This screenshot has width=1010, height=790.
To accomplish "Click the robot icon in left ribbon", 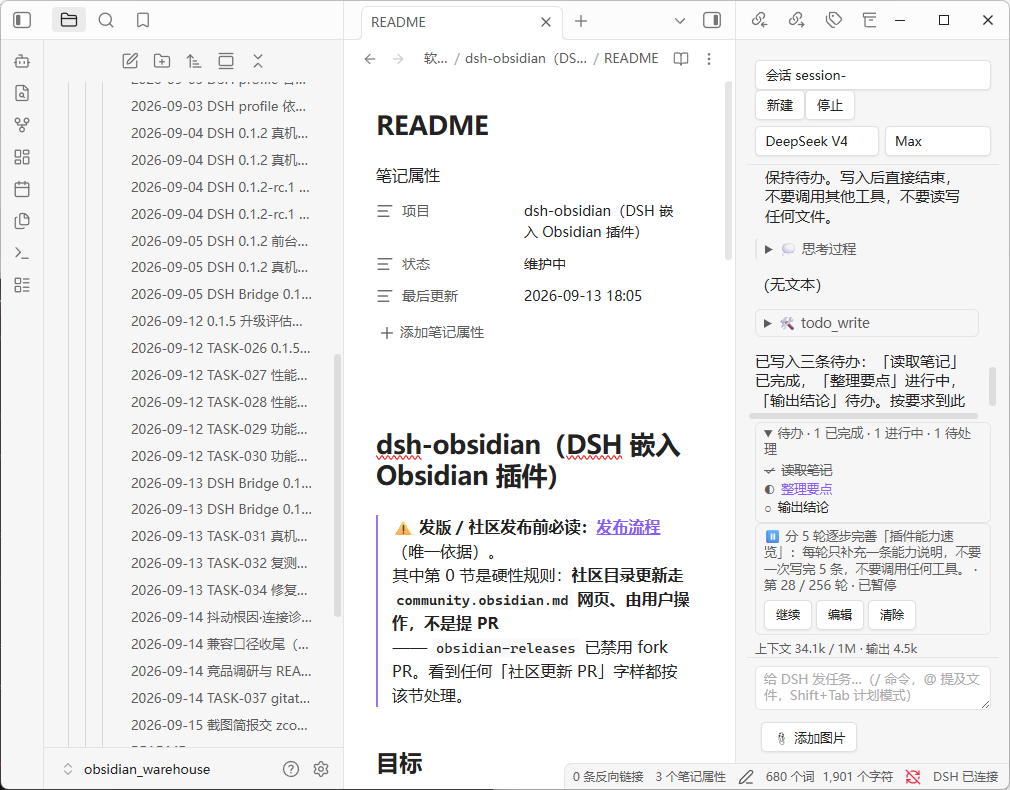I will click(x=22, y=61).
